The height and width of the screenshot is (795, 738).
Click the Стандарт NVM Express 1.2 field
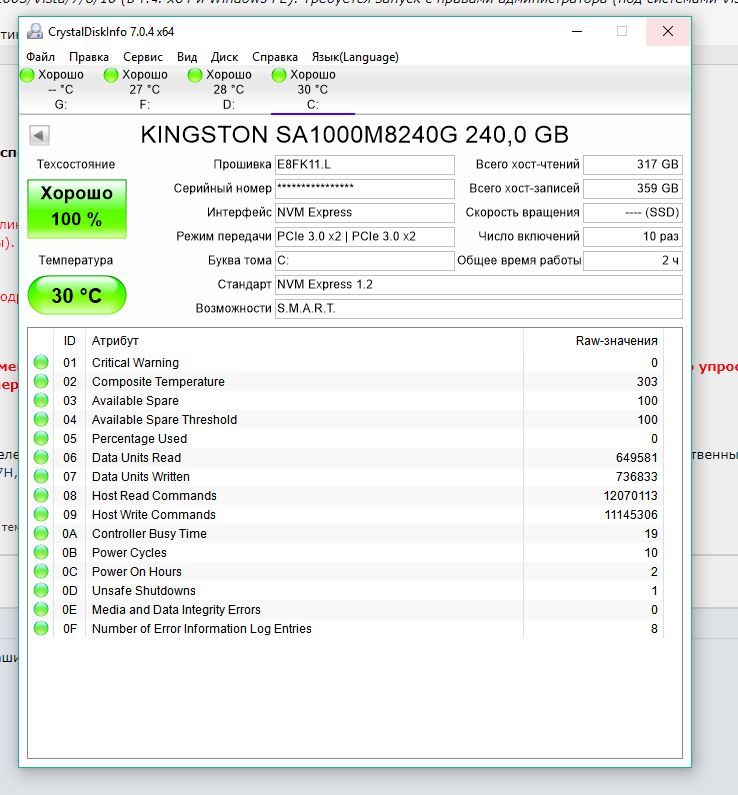click(x=478, y=284)
